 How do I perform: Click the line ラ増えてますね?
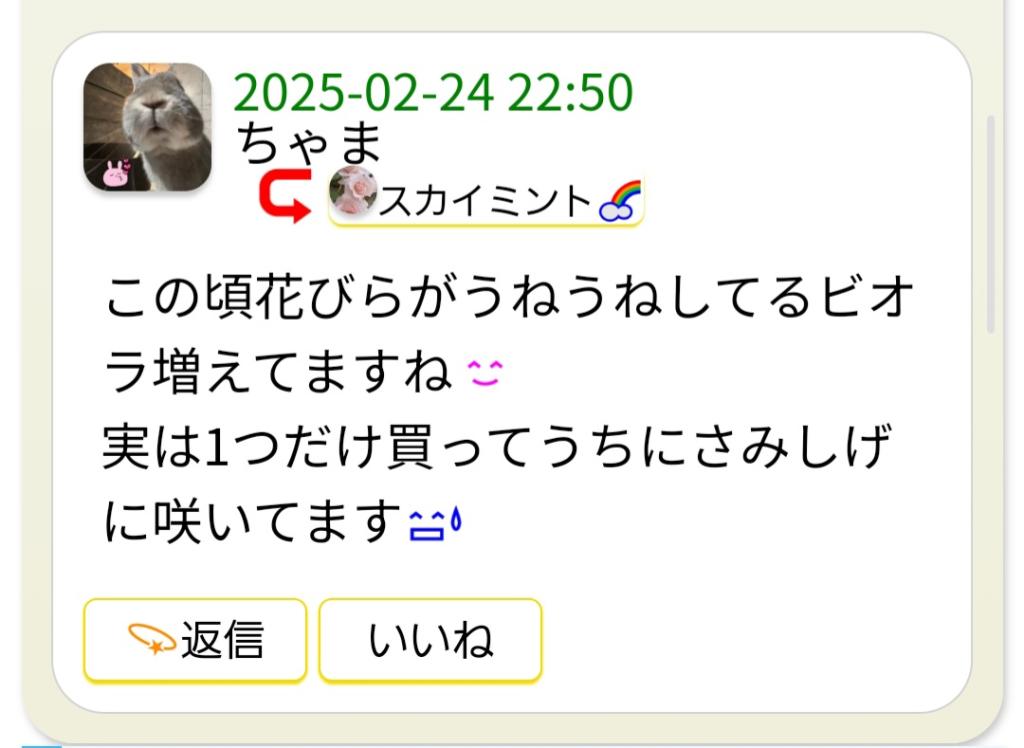pyautogui.click(x=278, y=372)
